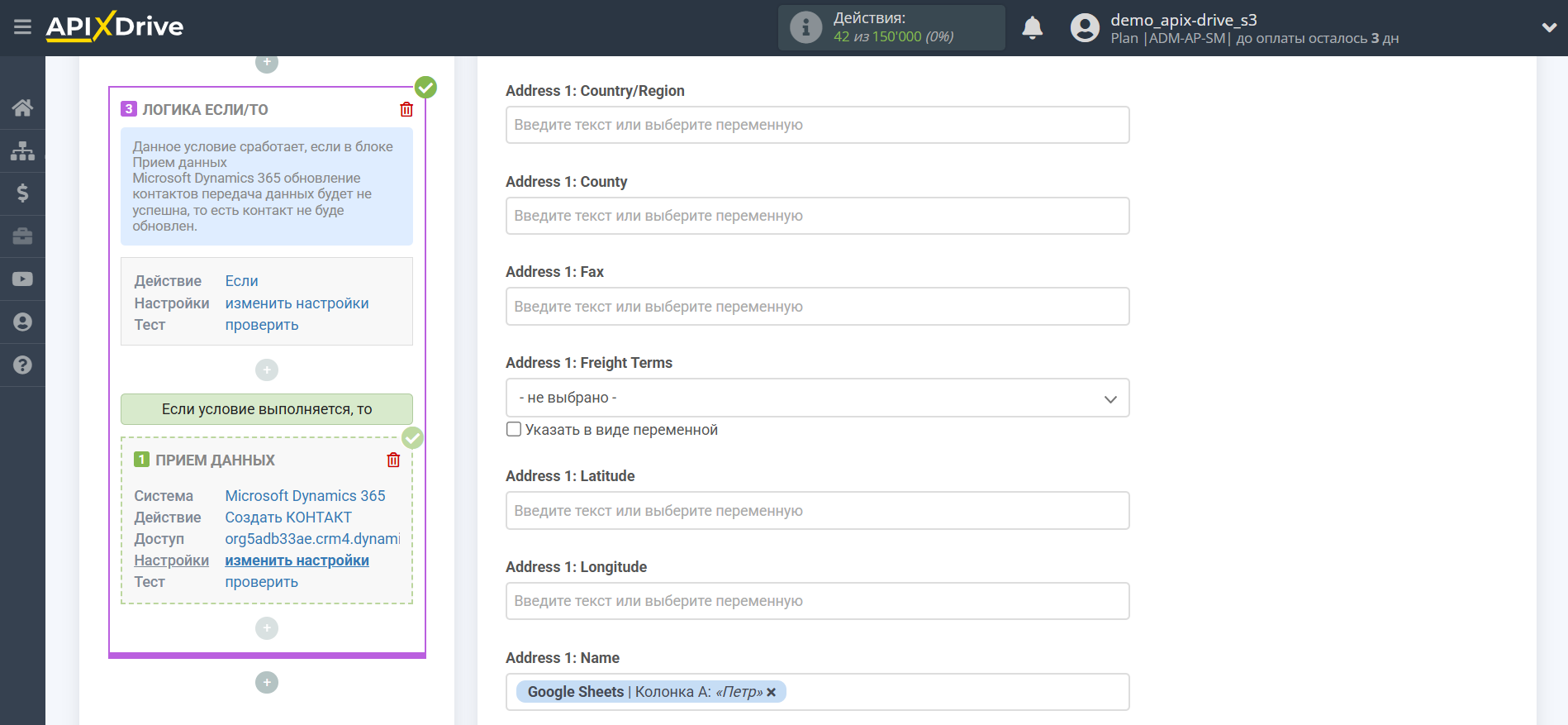Focus the Longitude input field

pos(817,601)
